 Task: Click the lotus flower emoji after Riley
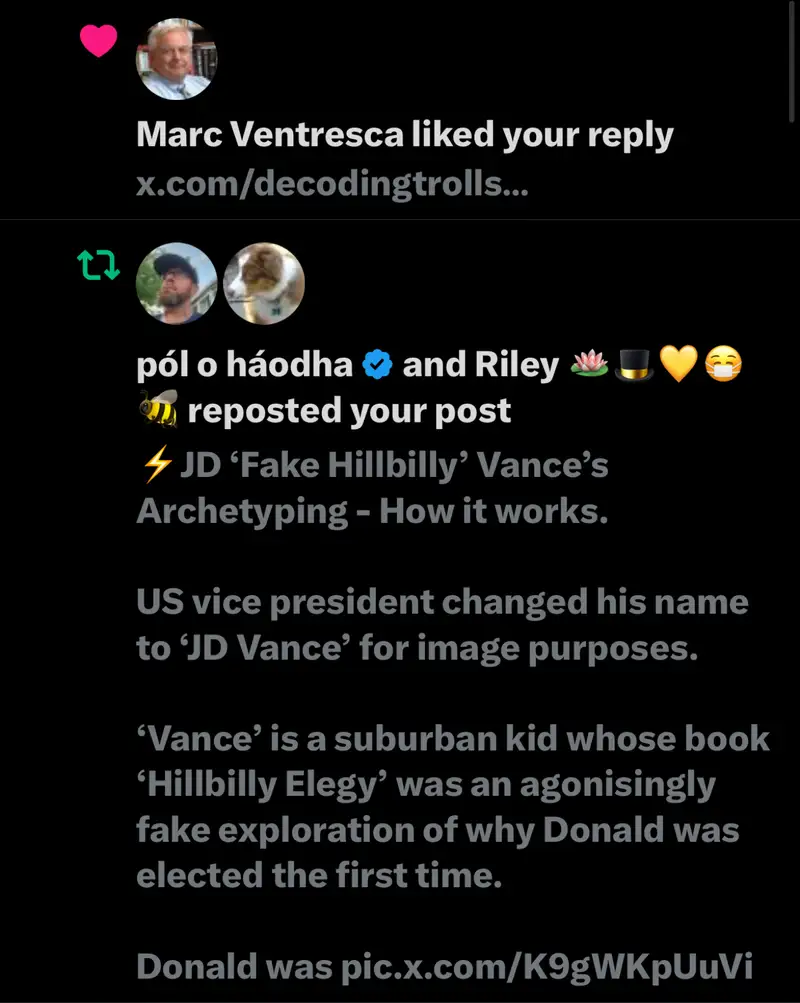pyautogui.click(x=584, y=366)
